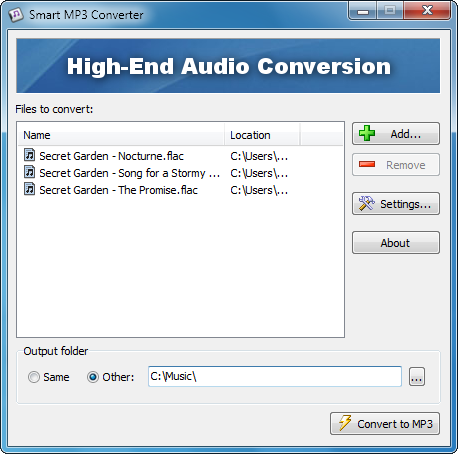
Task: Click the red minus Remove icon
Action: [x=367, y=164]
